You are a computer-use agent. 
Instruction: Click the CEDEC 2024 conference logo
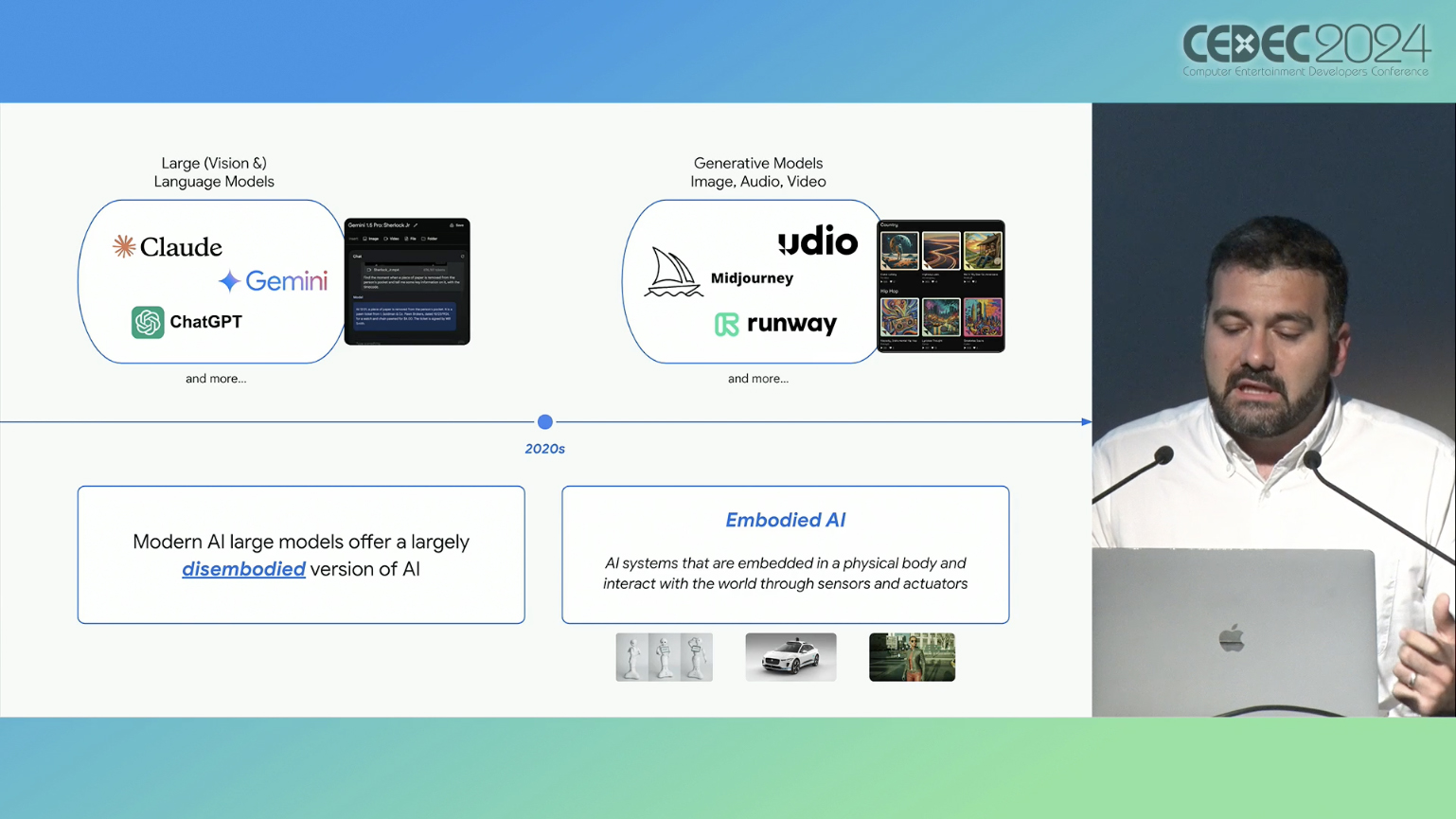[1305, 50]
